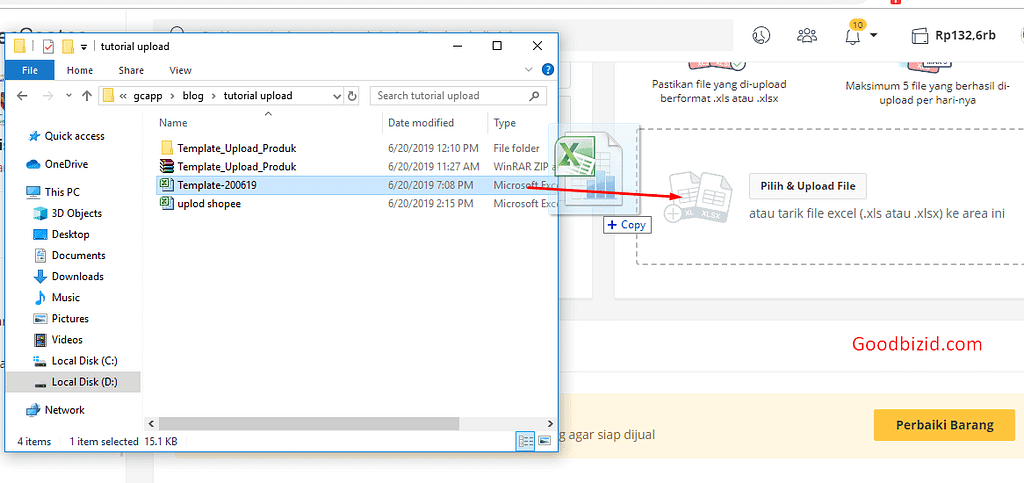The image size is (1024, 483).
Task: Click the WinRAR archive icon
Action: coord(167,166)
